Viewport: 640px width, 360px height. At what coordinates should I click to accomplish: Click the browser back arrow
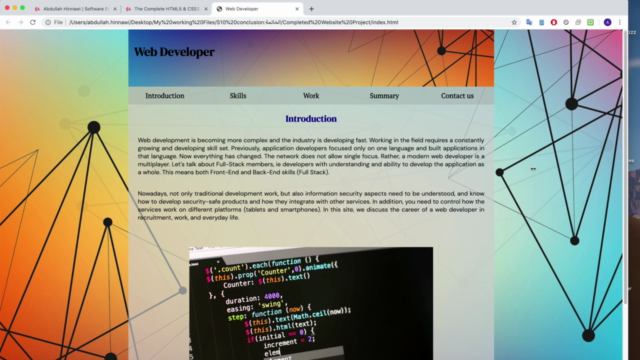pos(8,22)
